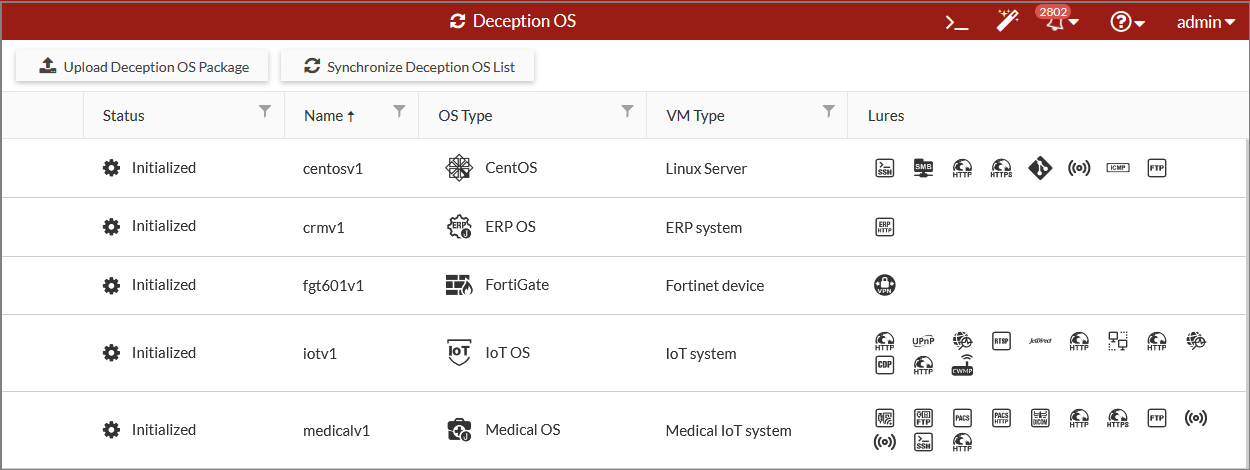Select the DICOM lure for medicalv1
The image size is (1250, 470).
click(x=1040, y=417)
